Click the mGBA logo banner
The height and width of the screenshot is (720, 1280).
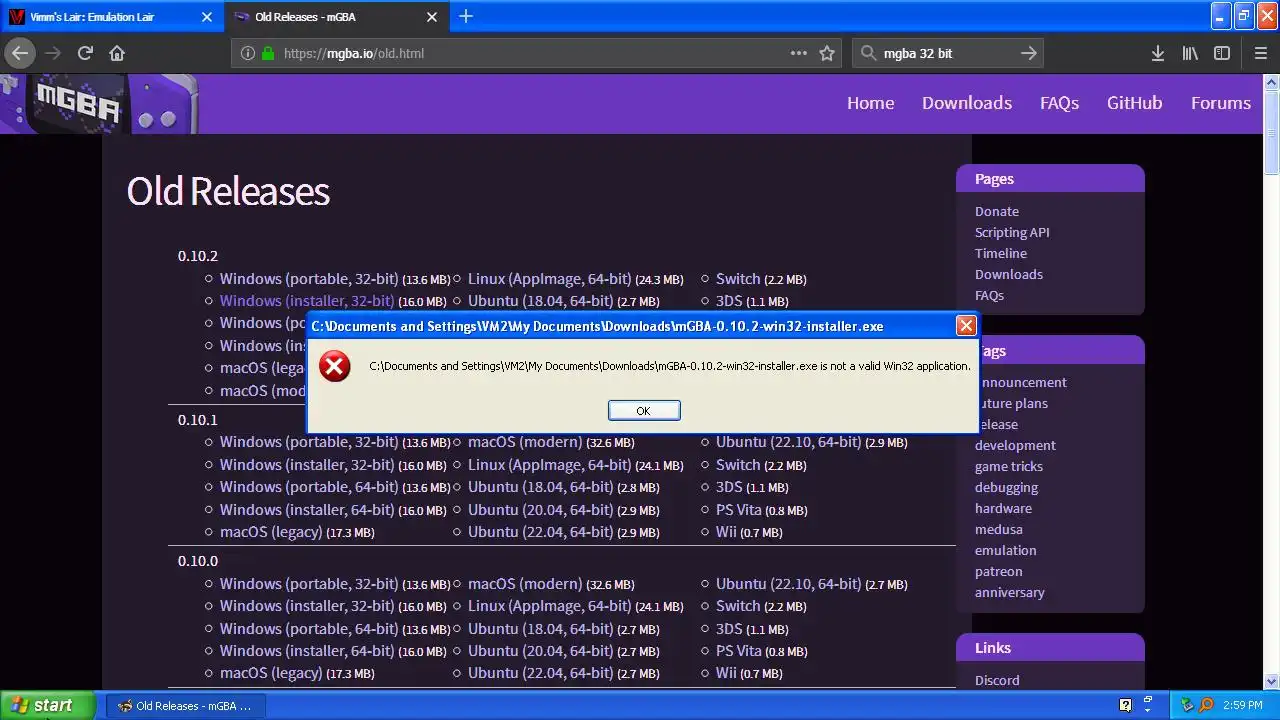click(x=98, y=103)
